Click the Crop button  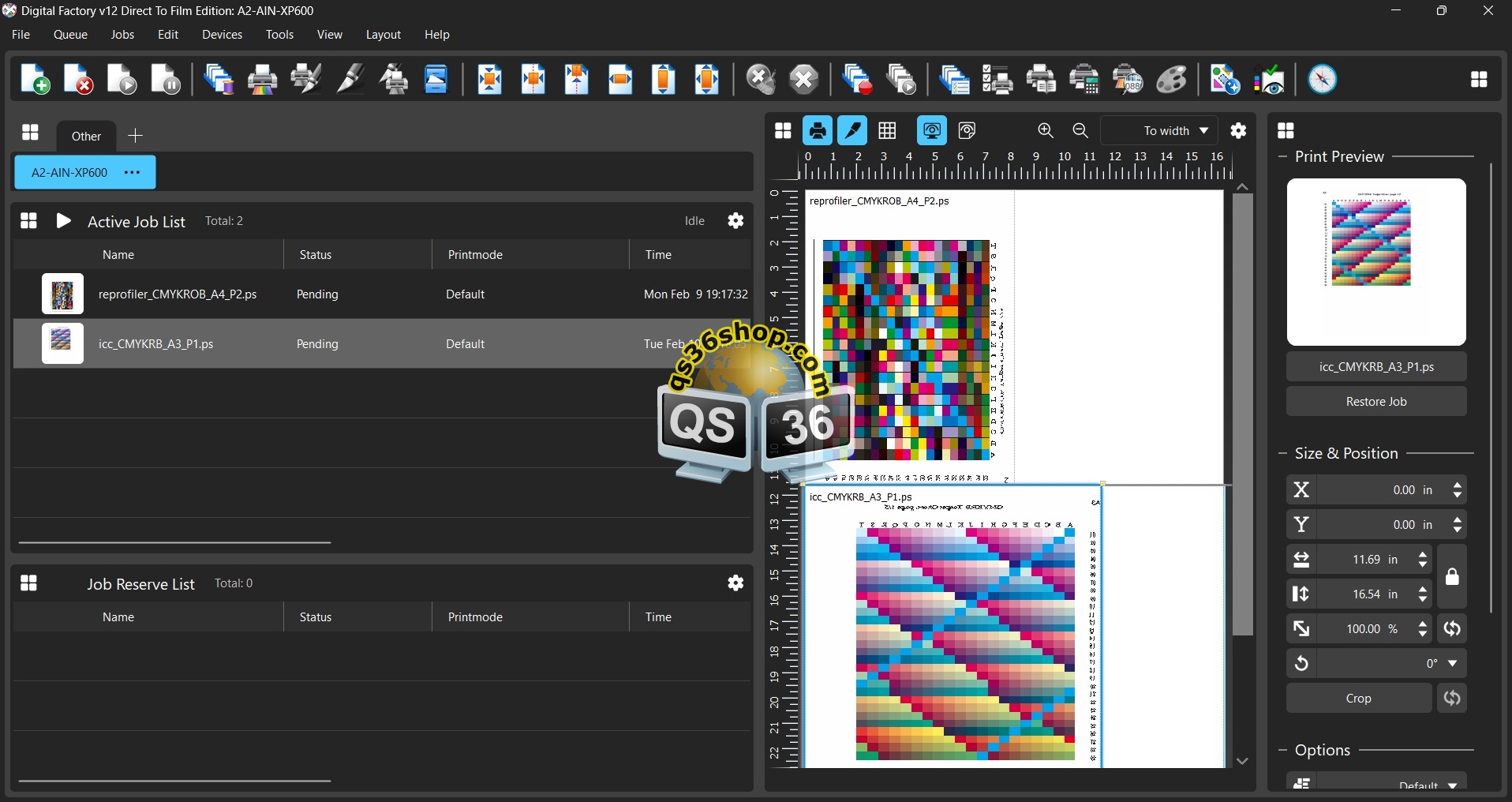click(x=1358, y=699)
